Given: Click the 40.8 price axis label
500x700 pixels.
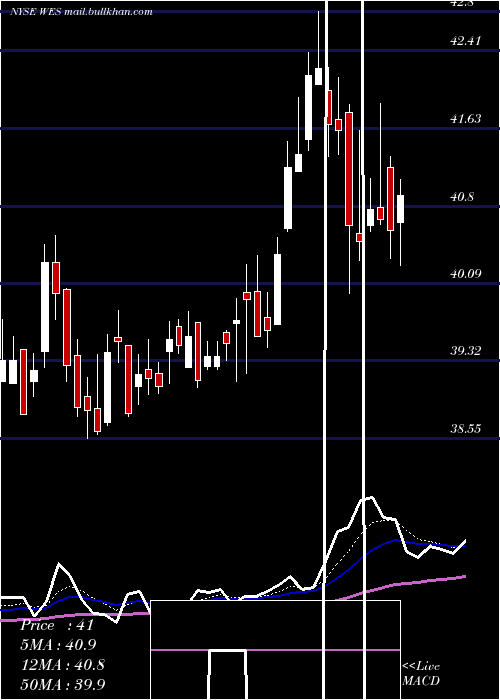Looking at the screenshot, I should point(462,196).
